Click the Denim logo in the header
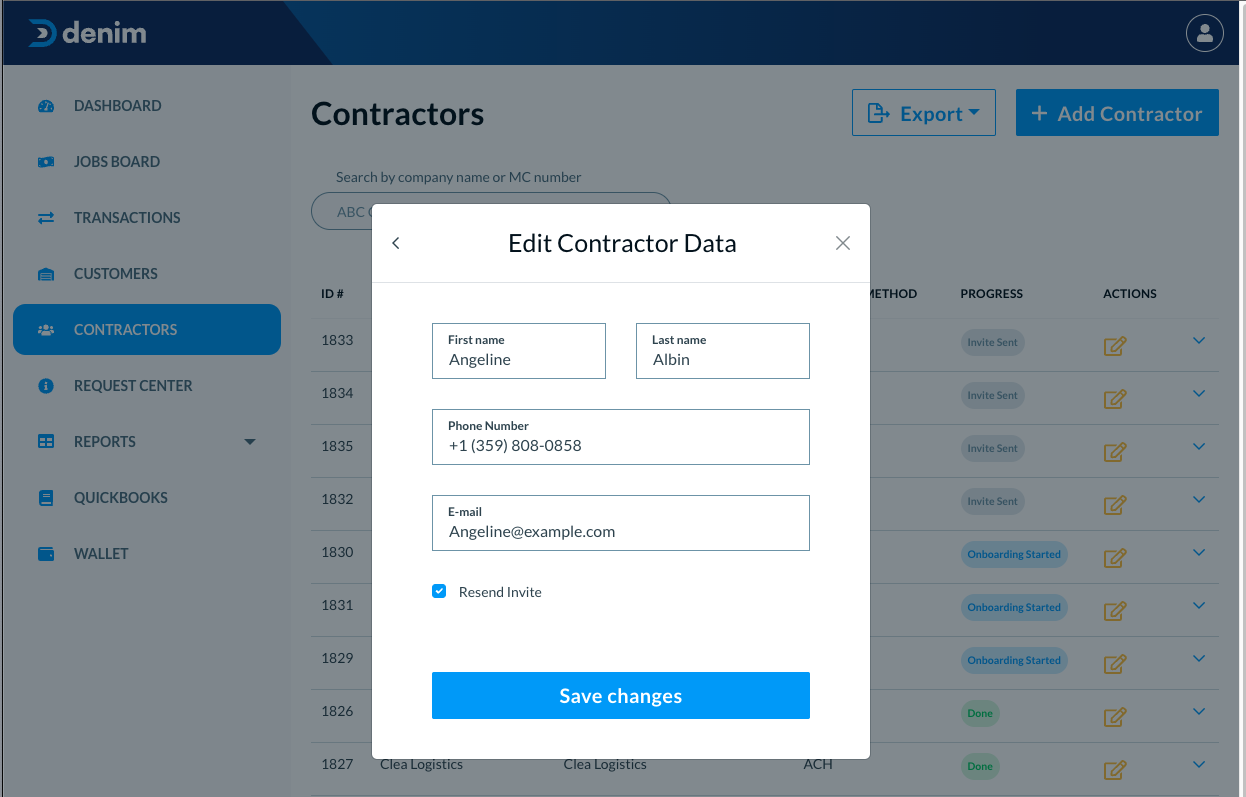Screen dimensions: 1246x797 tap(88, 33)
